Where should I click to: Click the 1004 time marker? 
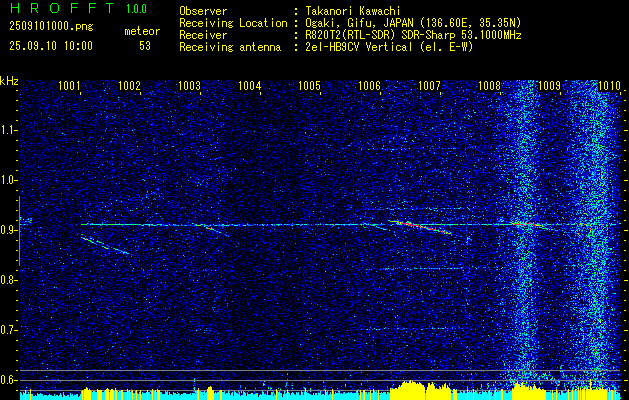coord(250,85)
